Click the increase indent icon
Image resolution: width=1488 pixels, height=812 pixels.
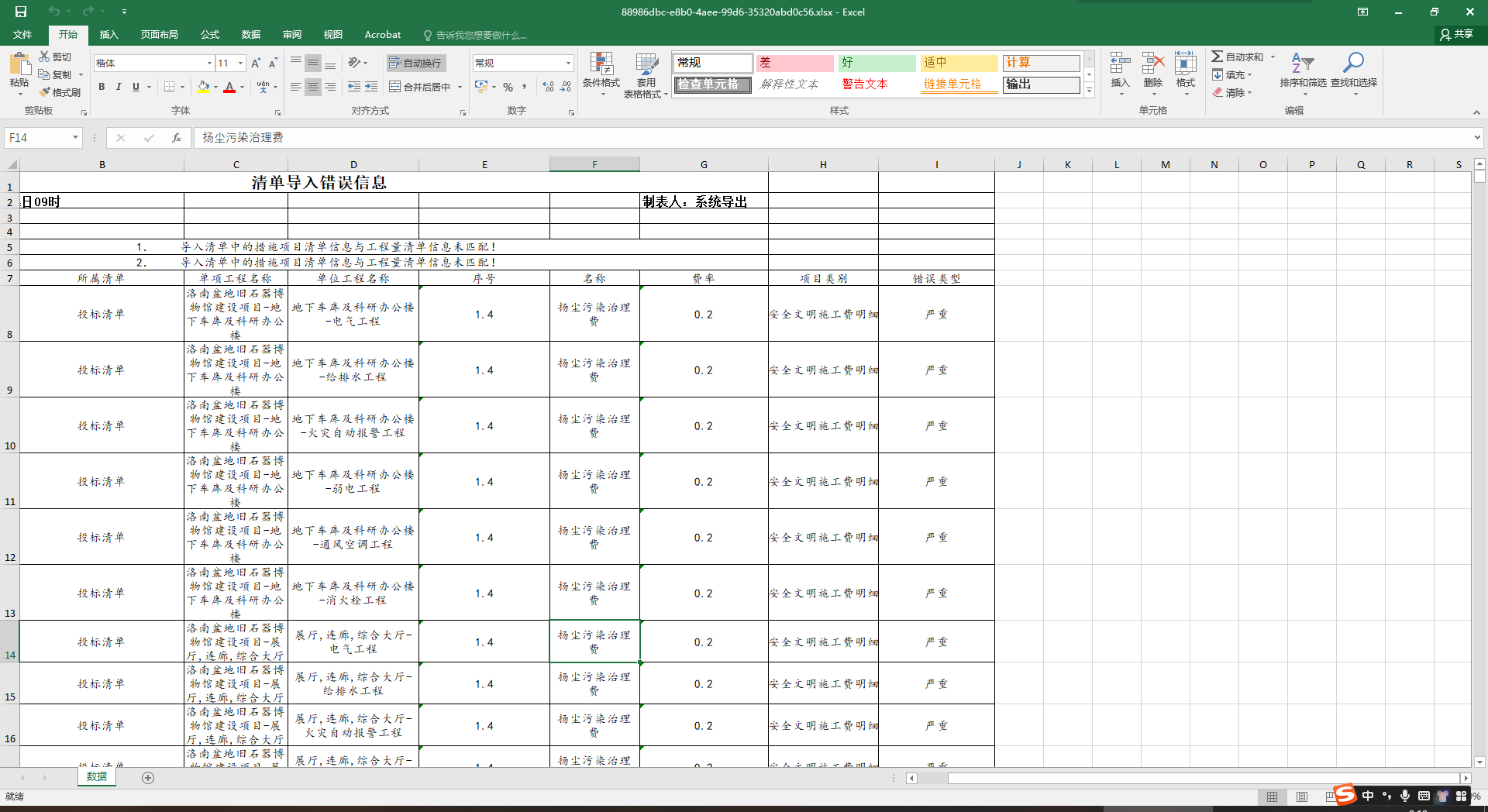pyautogui.click(x=371, y=87)
